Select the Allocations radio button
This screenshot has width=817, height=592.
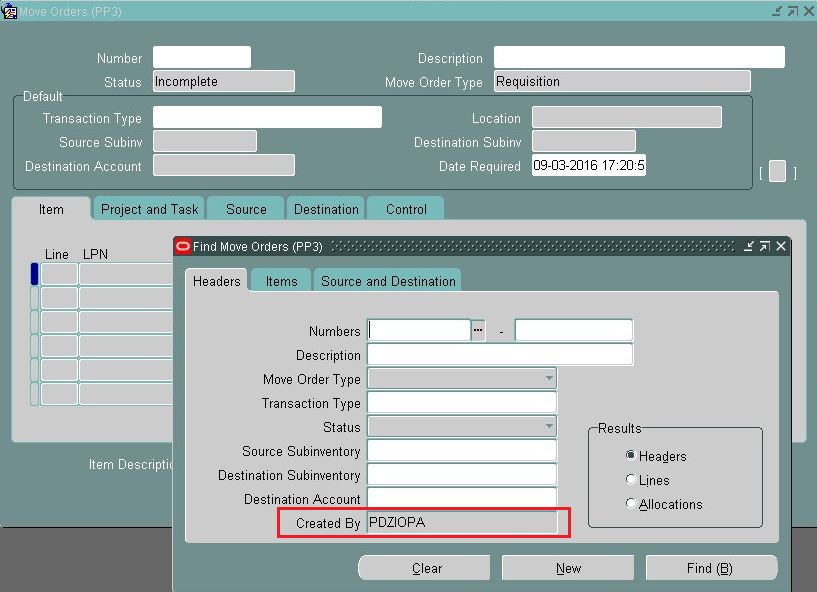point(632,504)
